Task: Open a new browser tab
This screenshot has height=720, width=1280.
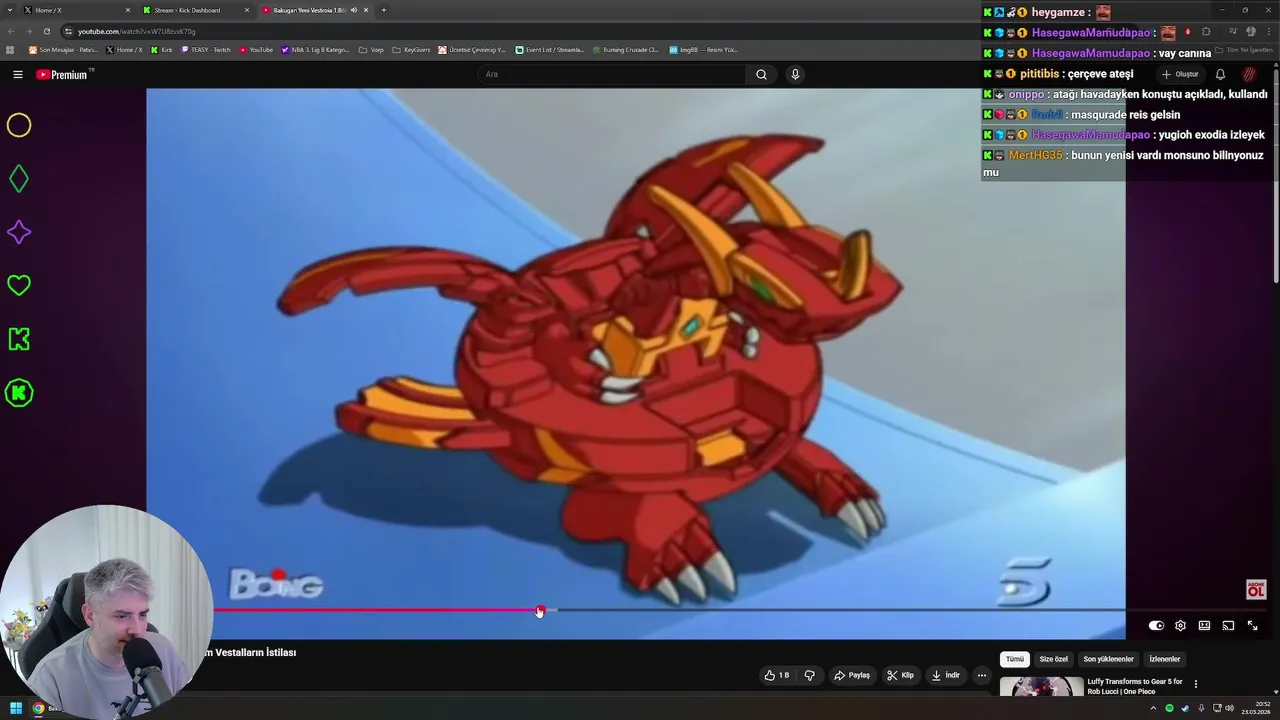Action: [x=383, y=10]
